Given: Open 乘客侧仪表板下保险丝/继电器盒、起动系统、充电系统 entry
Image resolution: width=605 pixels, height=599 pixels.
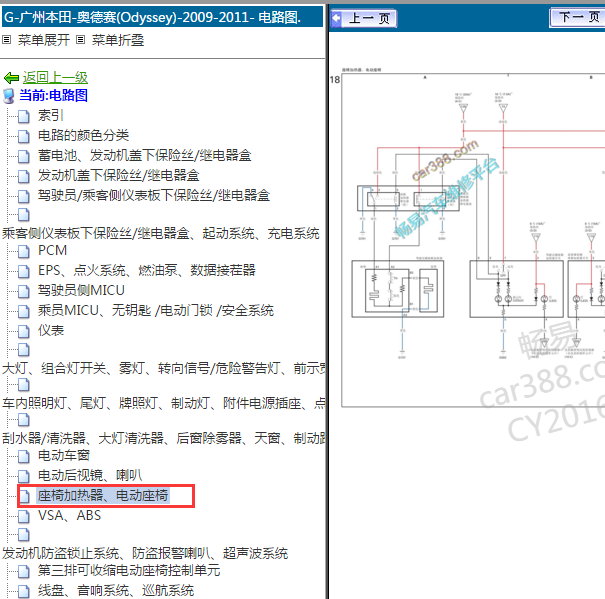Looking at the screenshot, I should tap(161, 233).
